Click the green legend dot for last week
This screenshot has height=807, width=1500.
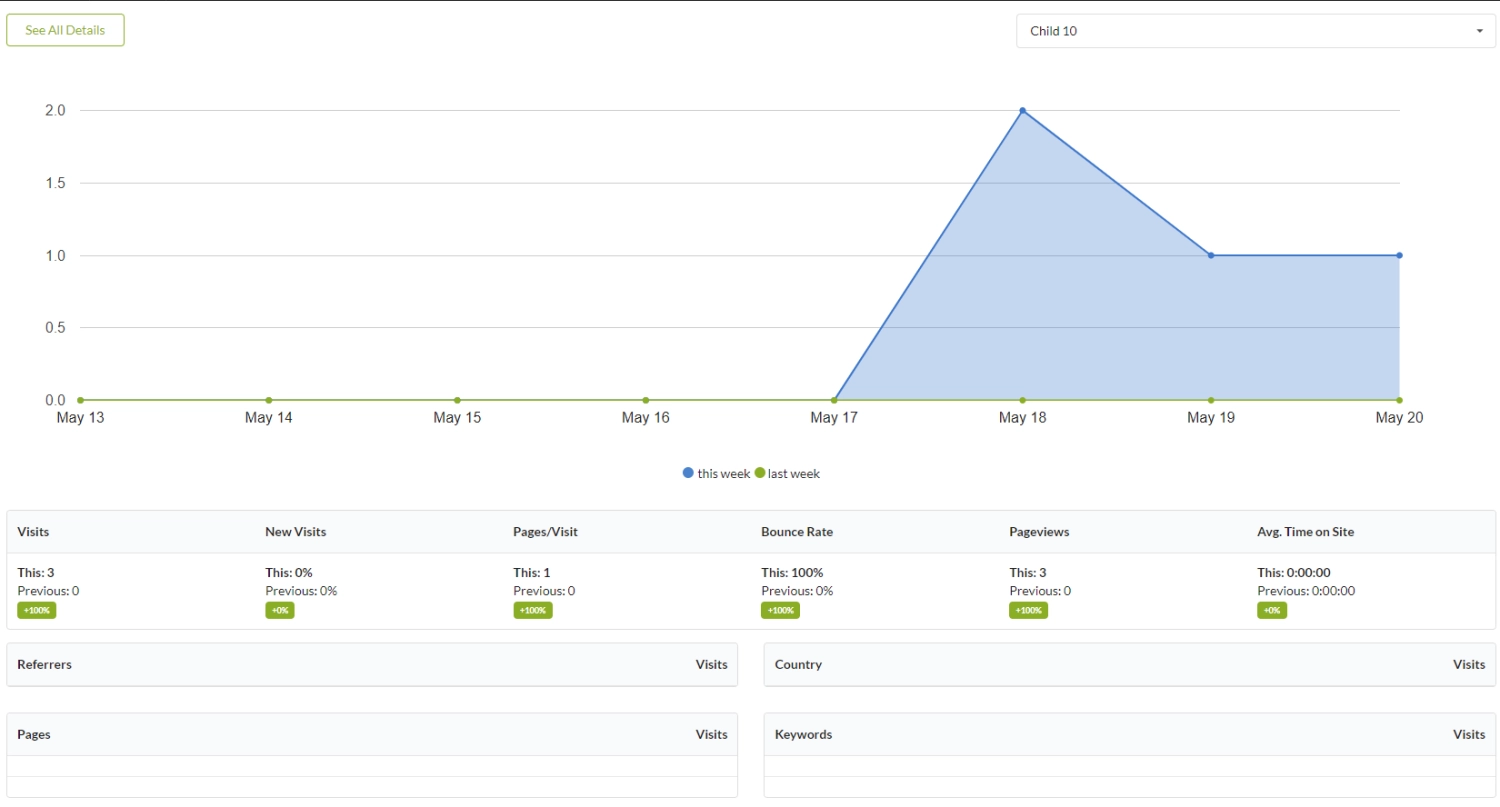pos(760,473)
